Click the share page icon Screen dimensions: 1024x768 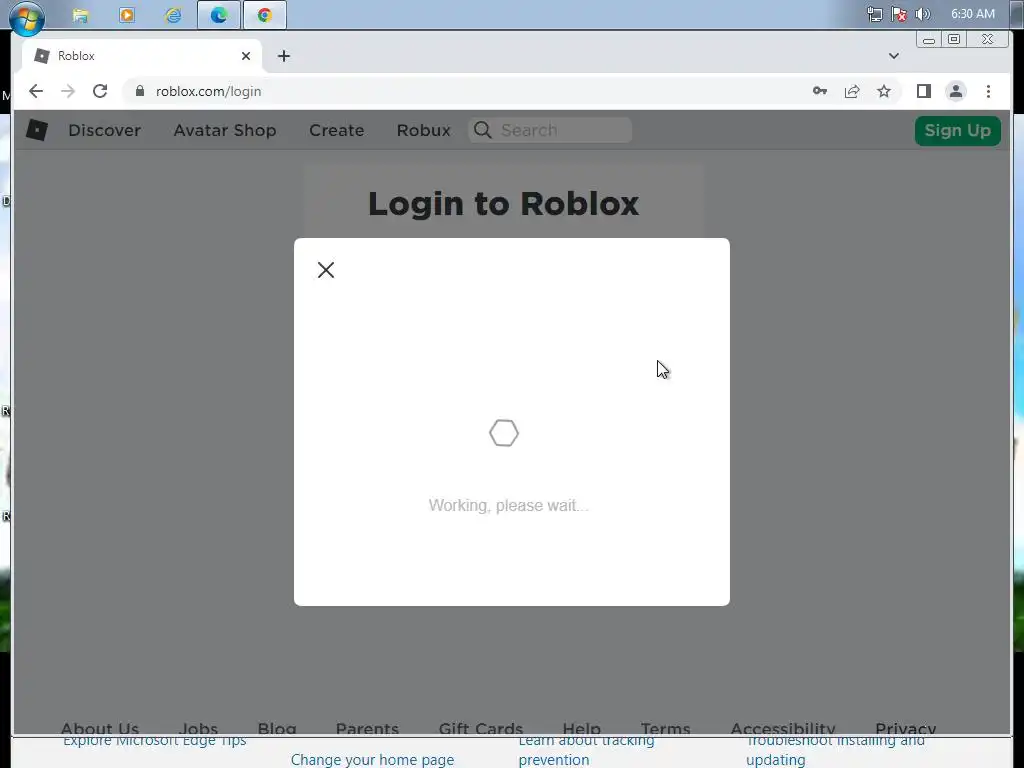(852, 91)
